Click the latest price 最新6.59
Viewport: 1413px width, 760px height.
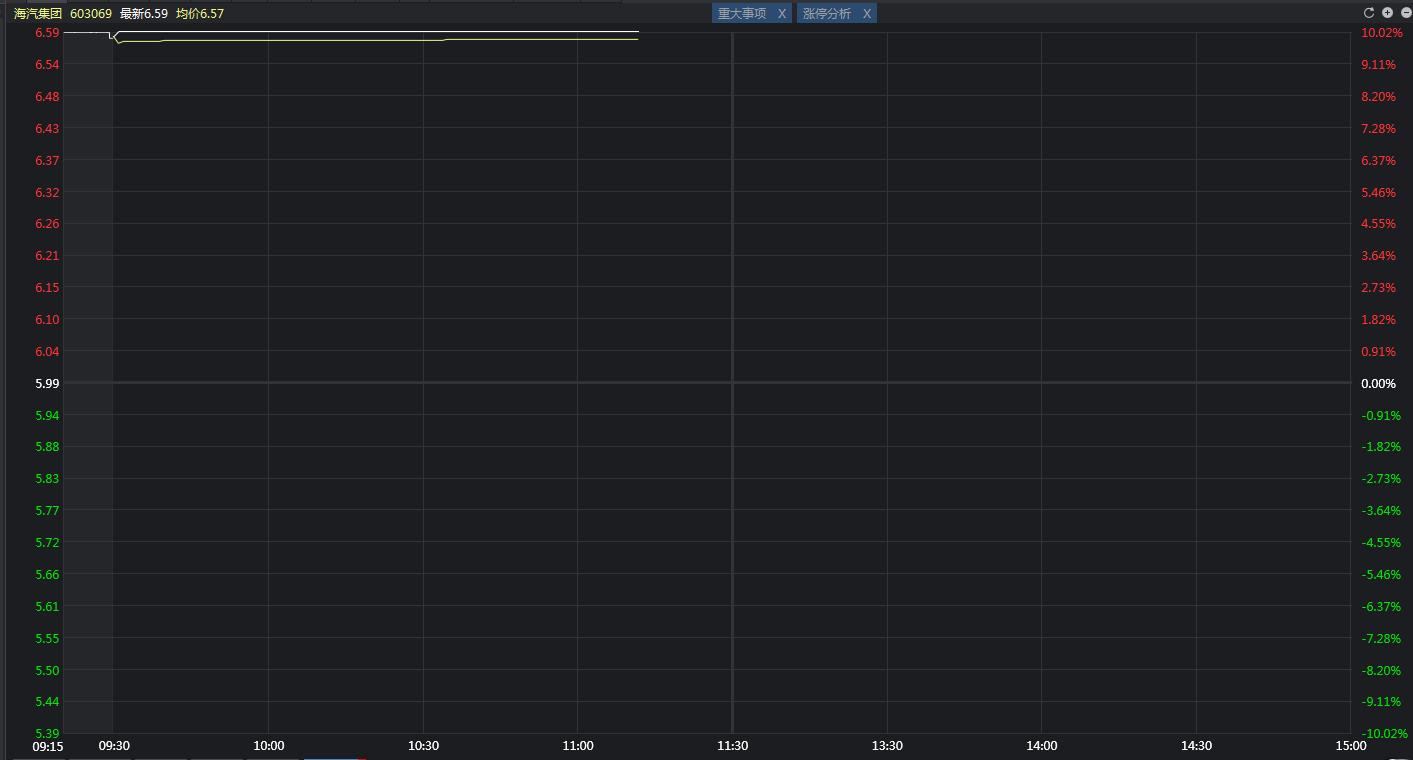(144, 13)
